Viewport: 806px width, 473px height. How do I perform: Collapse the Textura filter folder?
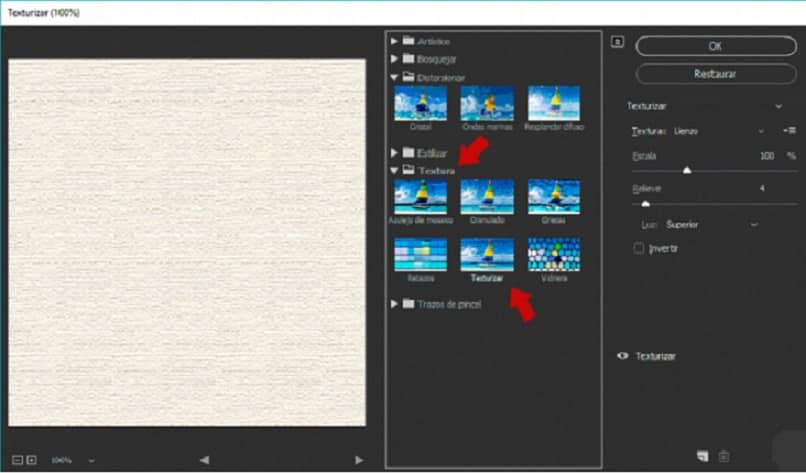click(x=394, y=170)
